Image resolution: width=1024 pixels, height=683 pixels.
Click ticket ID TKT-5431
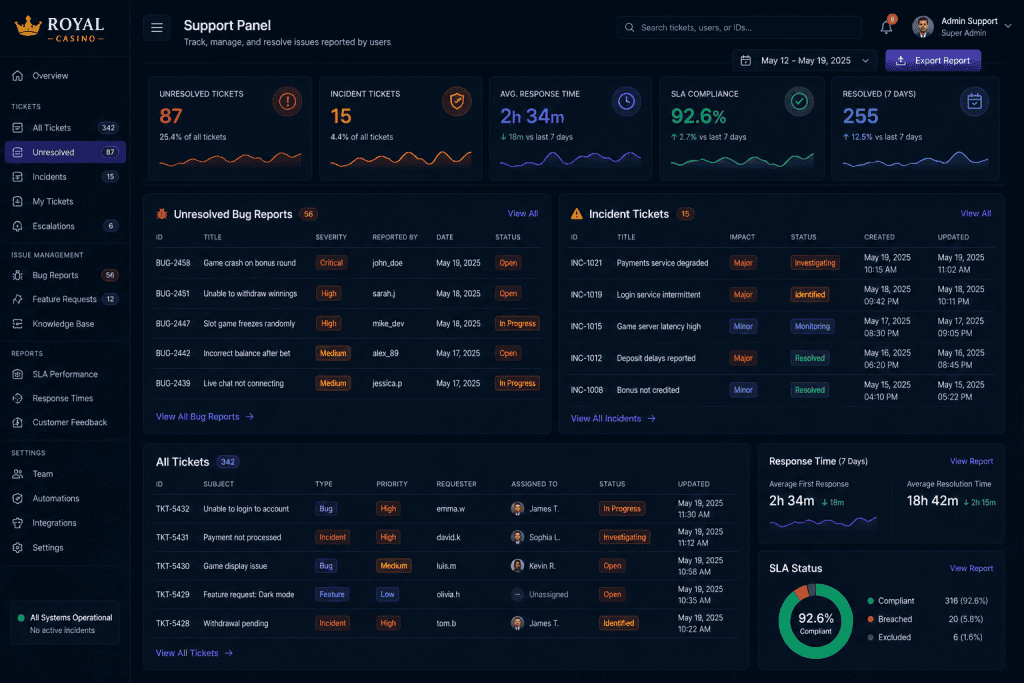click(172, 537)
